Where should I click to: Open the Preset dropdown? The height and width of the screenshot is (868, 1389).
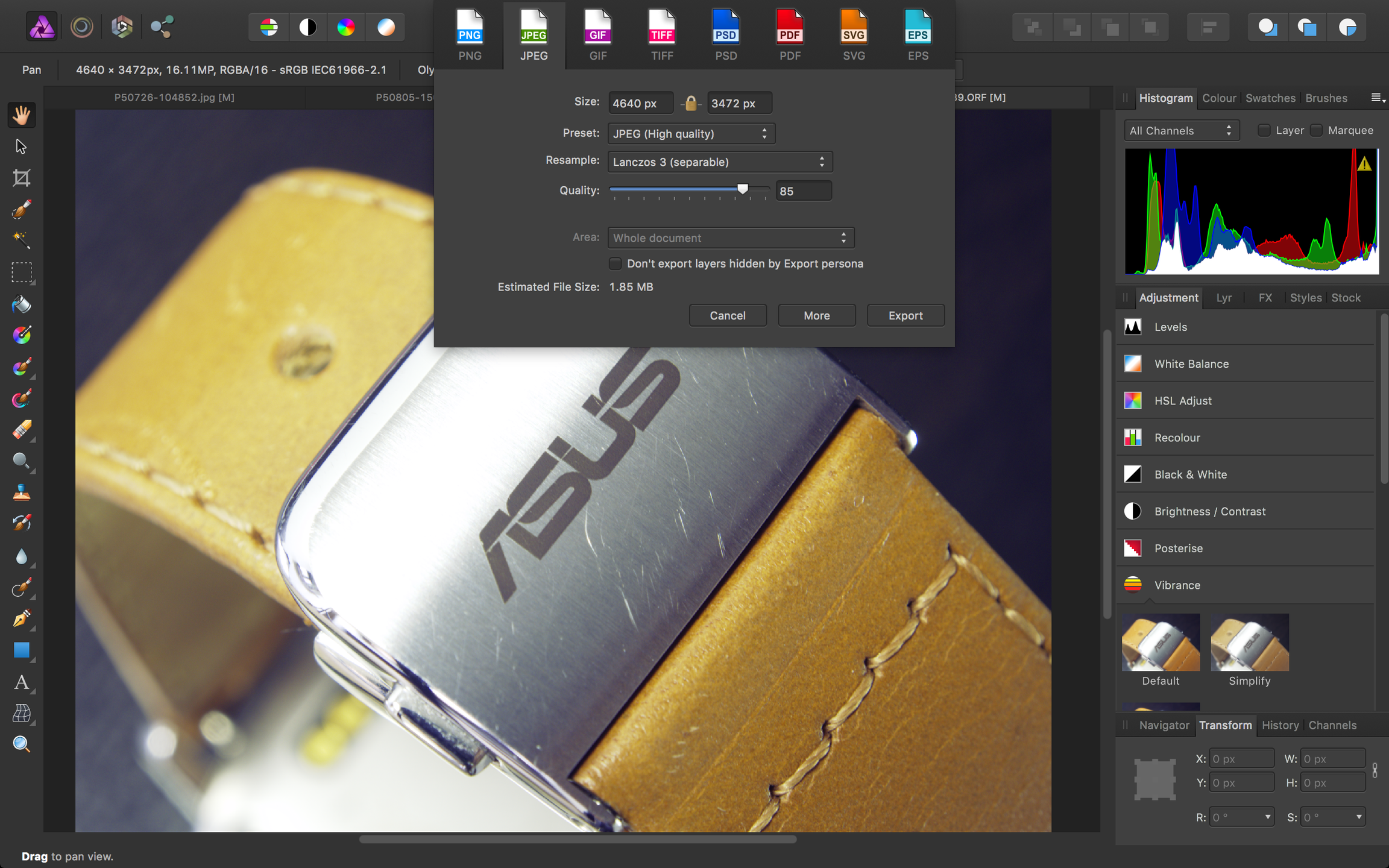(x=691, y=134)
